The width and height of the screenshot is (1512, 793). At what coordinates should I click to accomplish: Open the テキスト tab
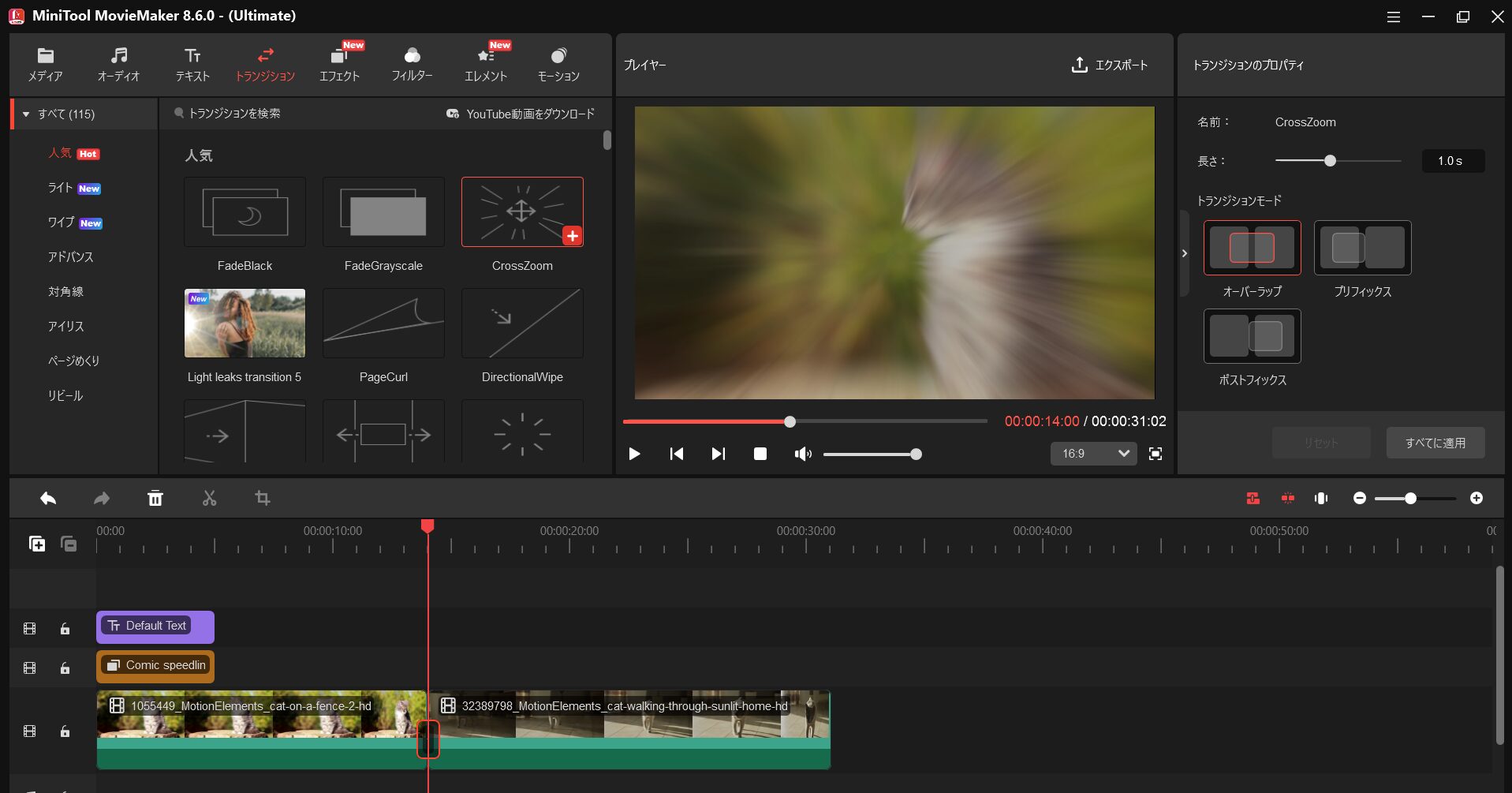tap(192, 65)
